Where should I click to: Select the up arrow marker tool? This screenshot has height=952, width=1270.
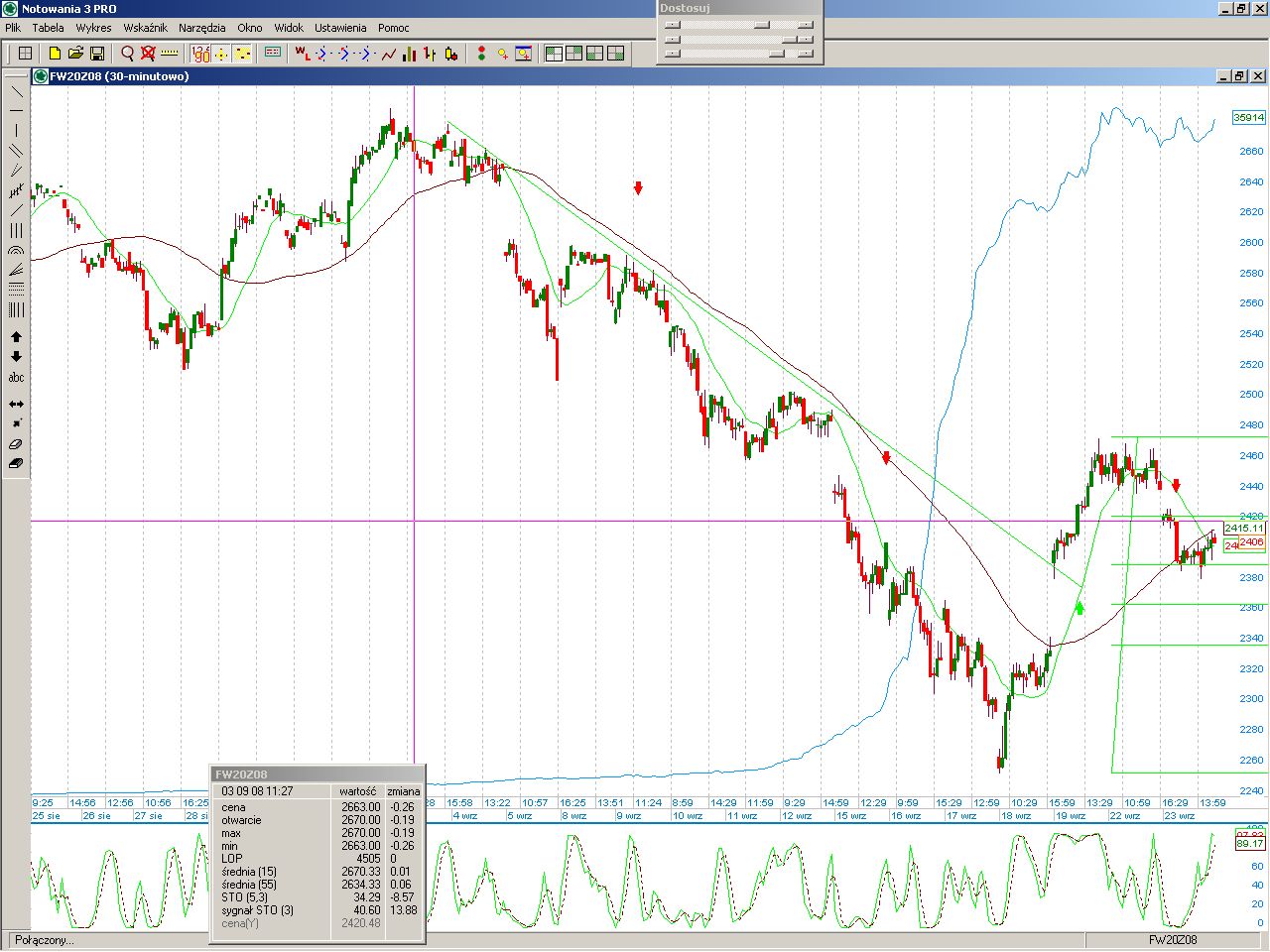pyautogui.click(x=16, y=337)
